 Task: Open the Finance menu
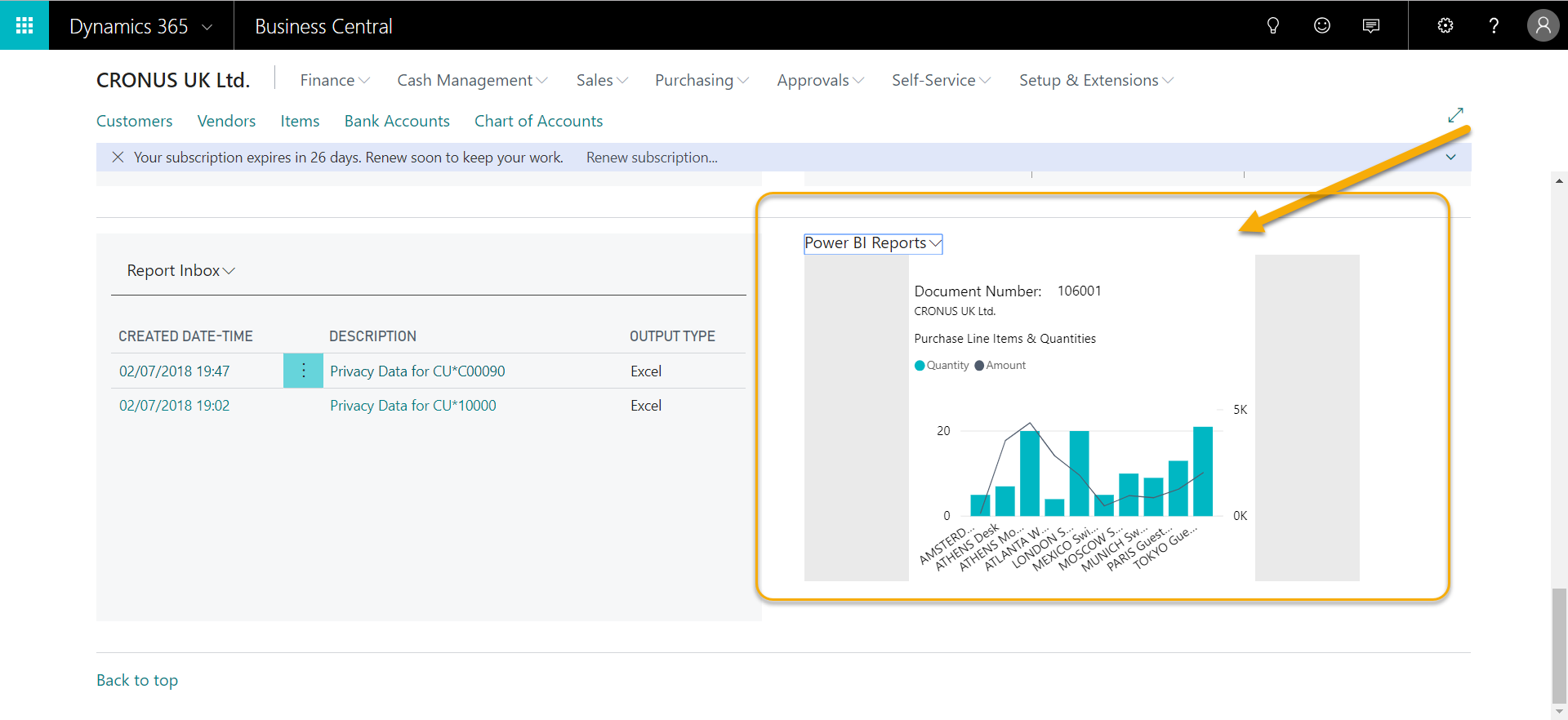(335, 80)
